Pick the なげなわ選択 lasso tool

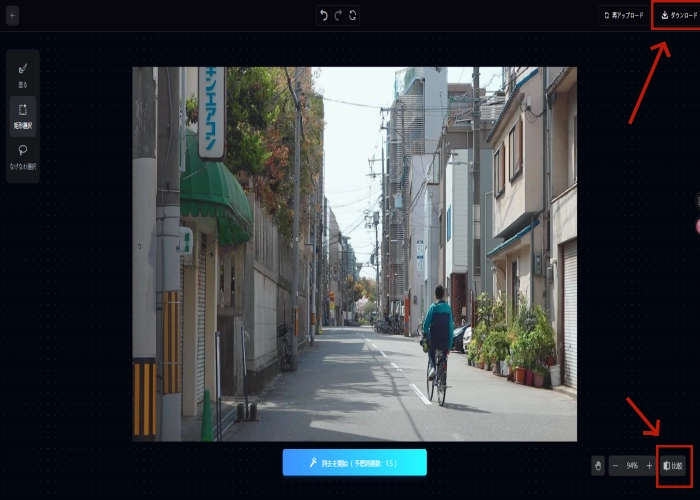[x=23, y=158]
